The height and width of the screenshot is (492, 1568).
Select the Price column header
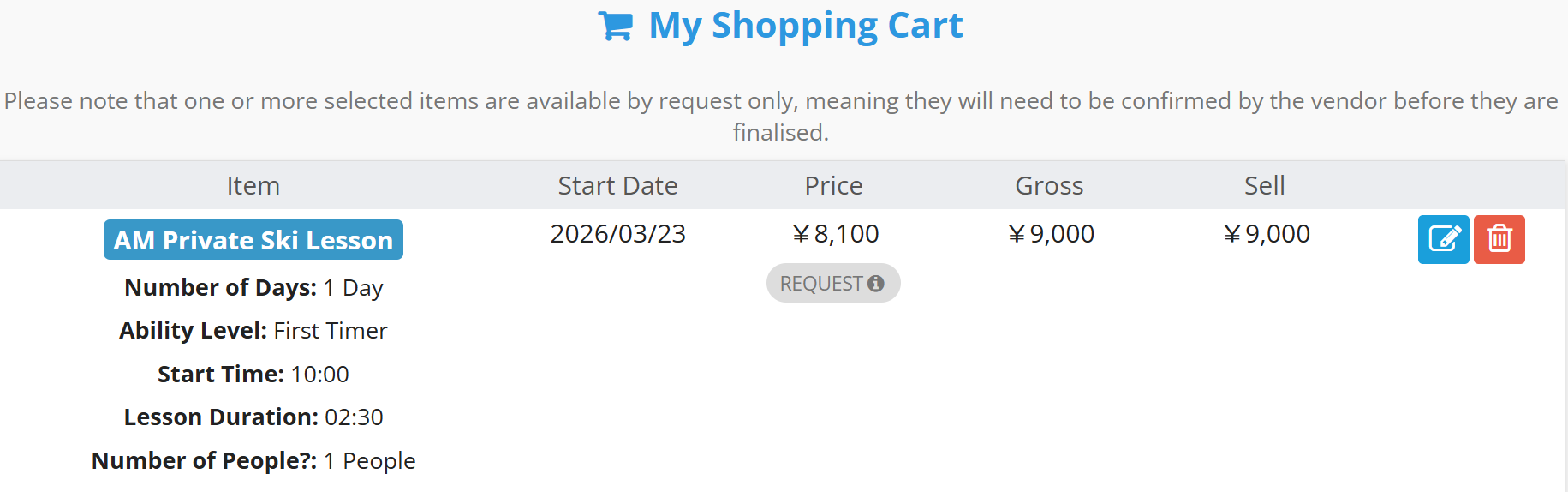tap(833, 186)
